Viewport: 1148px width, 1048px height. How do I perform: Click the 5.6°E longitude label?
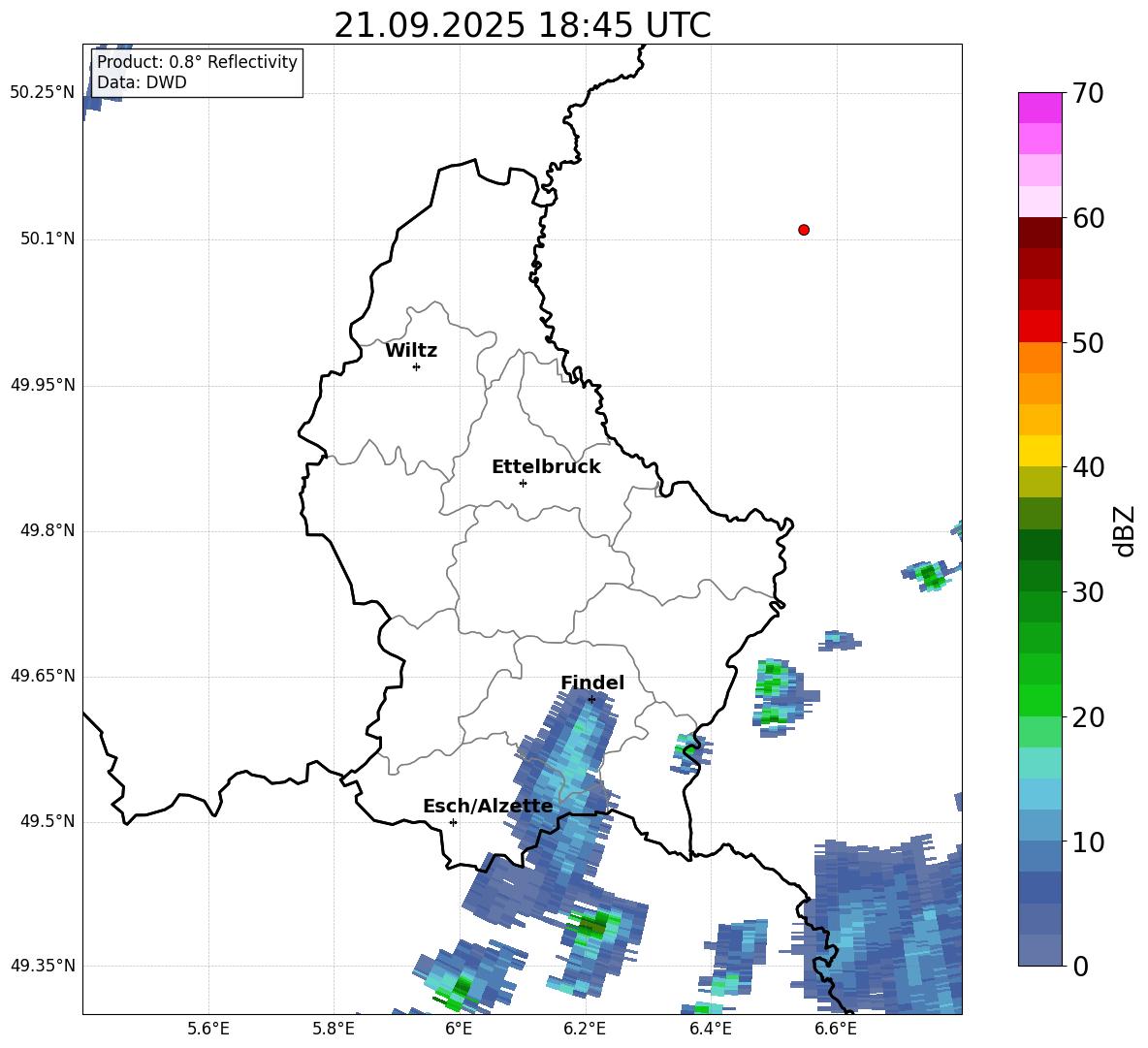[208, 1029]
